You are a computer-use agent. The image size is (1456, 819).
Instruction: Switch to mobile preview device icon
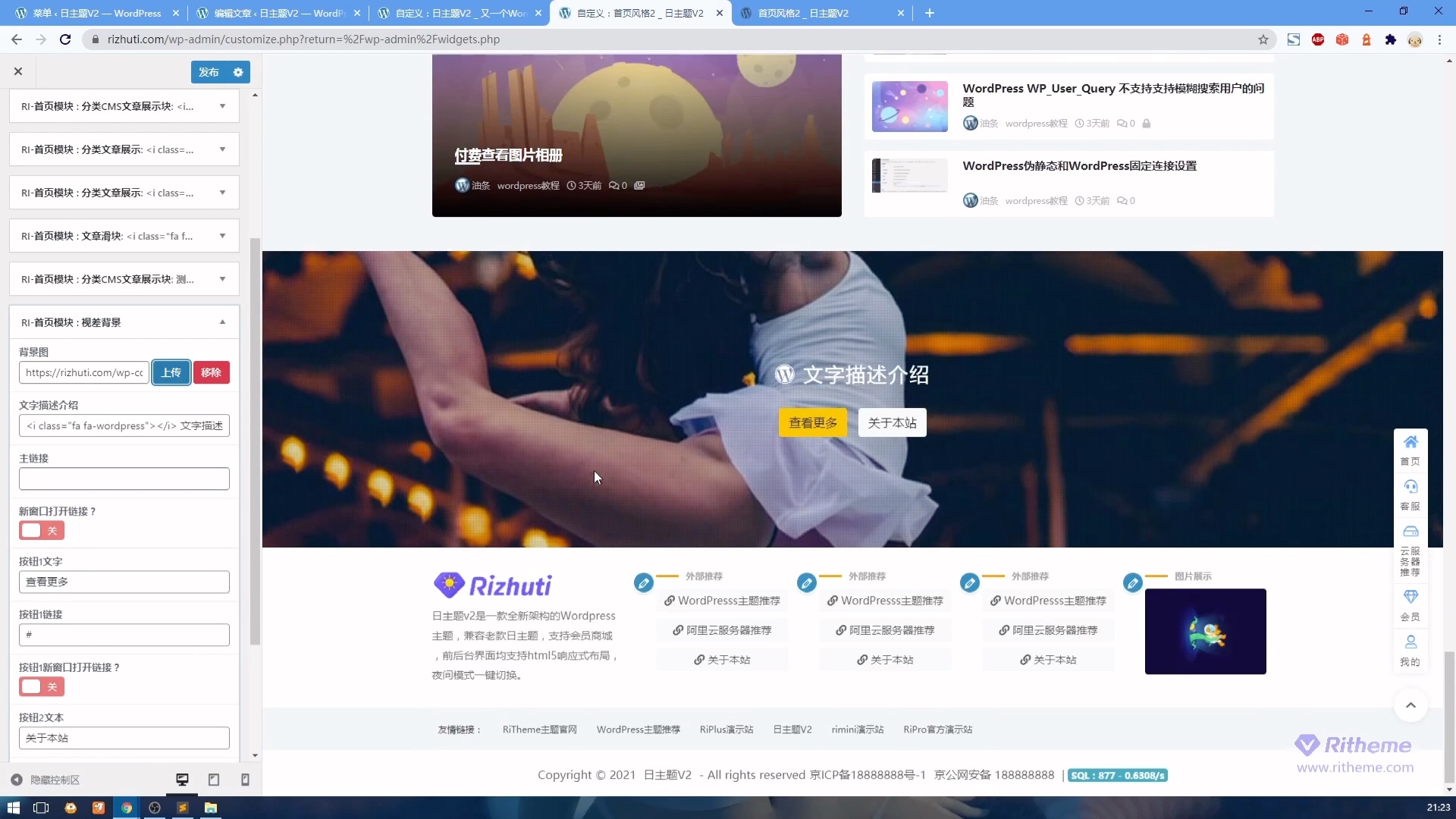[x=245, y=780]
